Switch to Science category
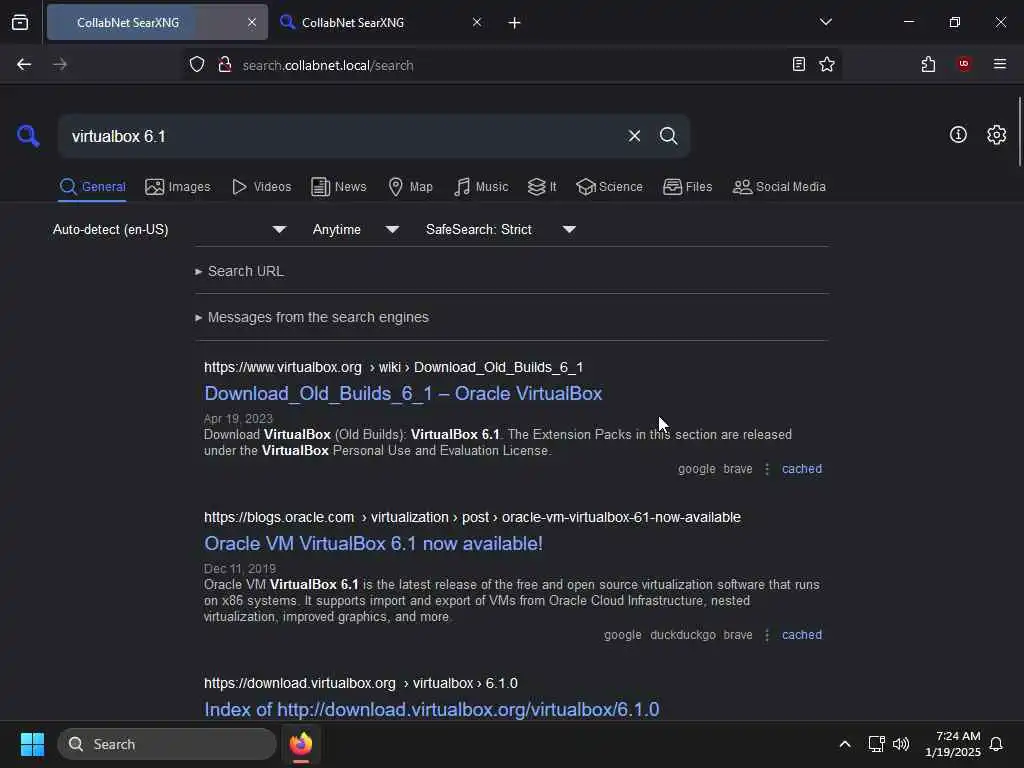1024x768 pixels. [609, 187]
